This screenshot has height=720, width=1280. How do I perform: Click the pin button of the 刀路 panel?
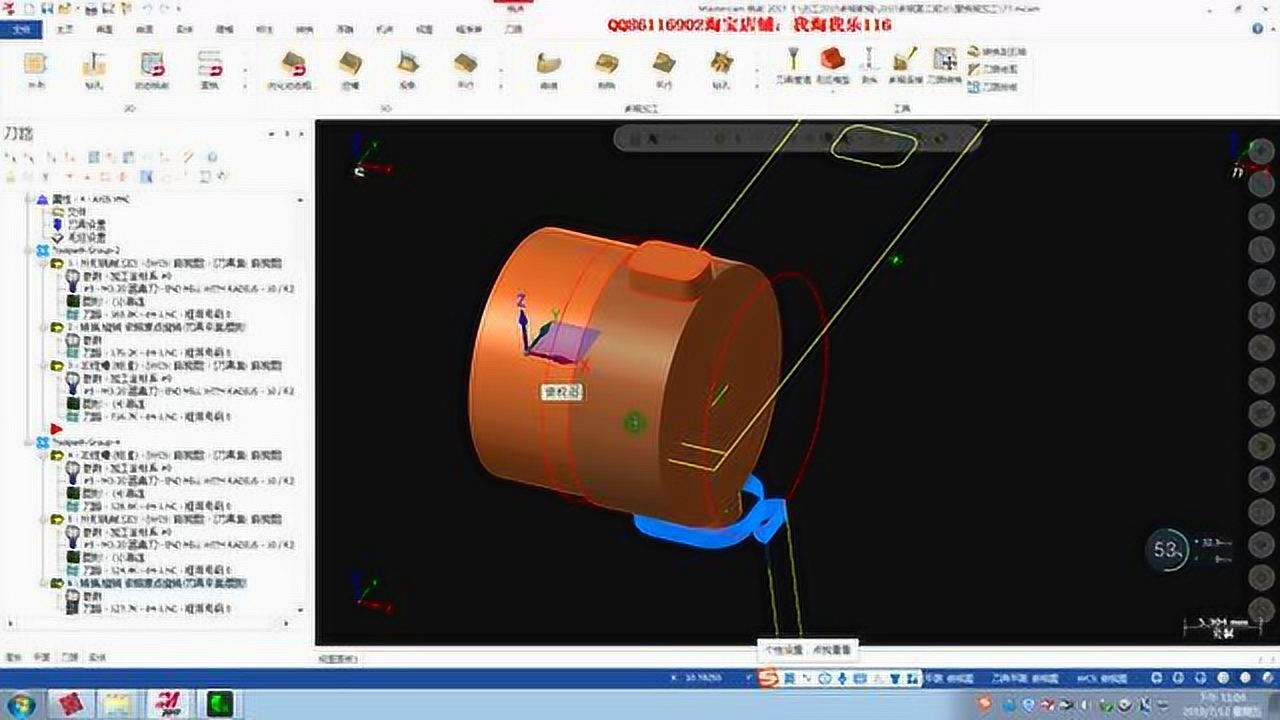tap(287, 134)
